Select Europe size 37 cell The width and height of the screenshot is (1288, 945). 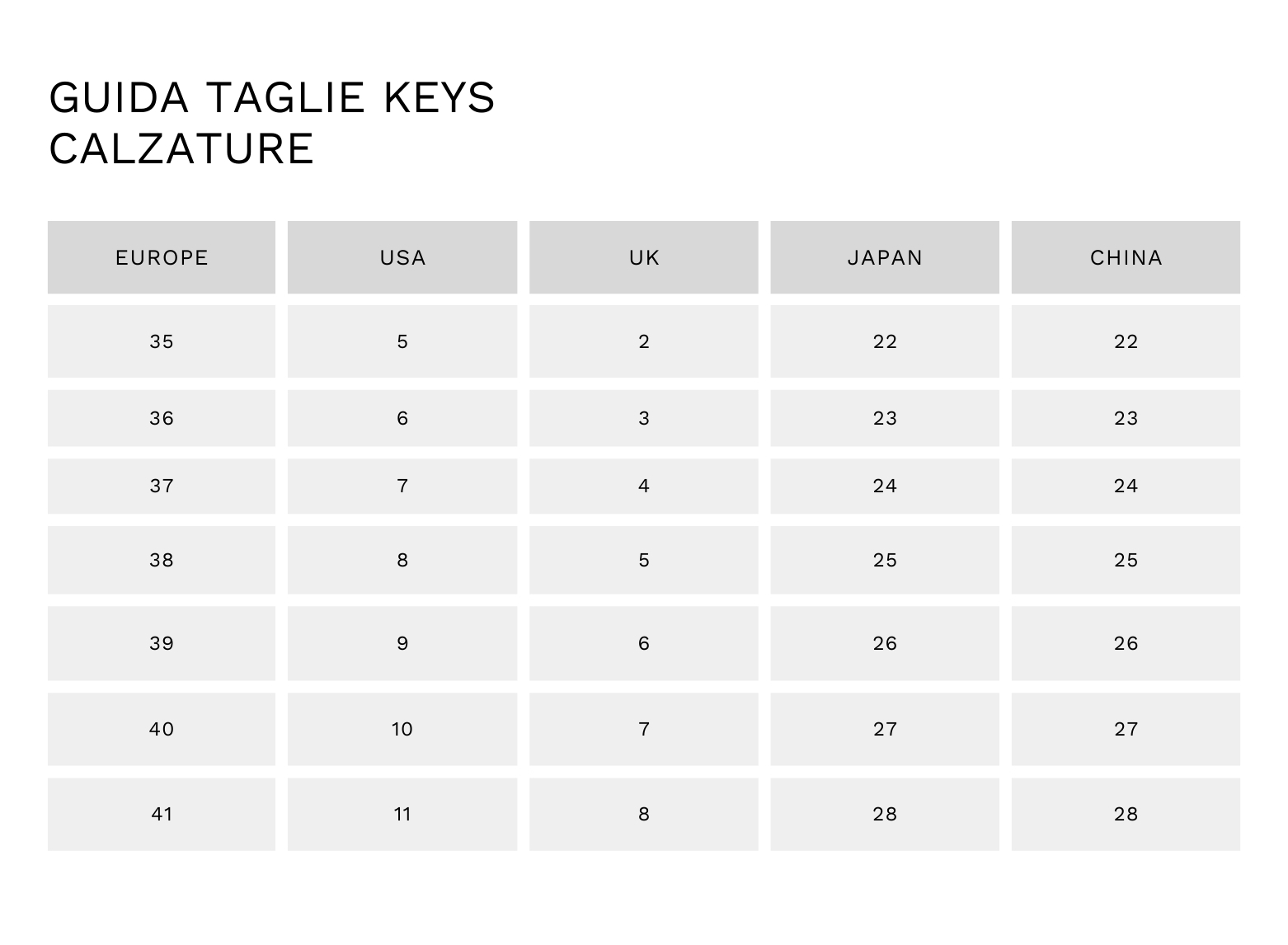(x=162, y=486)
